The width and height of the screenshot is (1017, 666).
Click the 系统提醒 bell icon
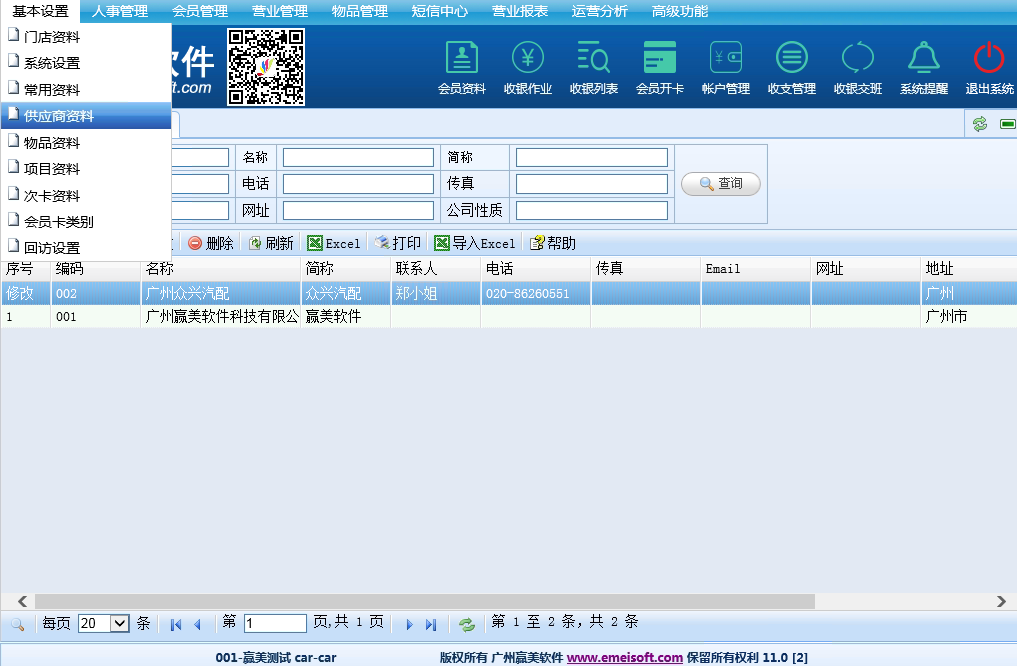pos(923,67)
